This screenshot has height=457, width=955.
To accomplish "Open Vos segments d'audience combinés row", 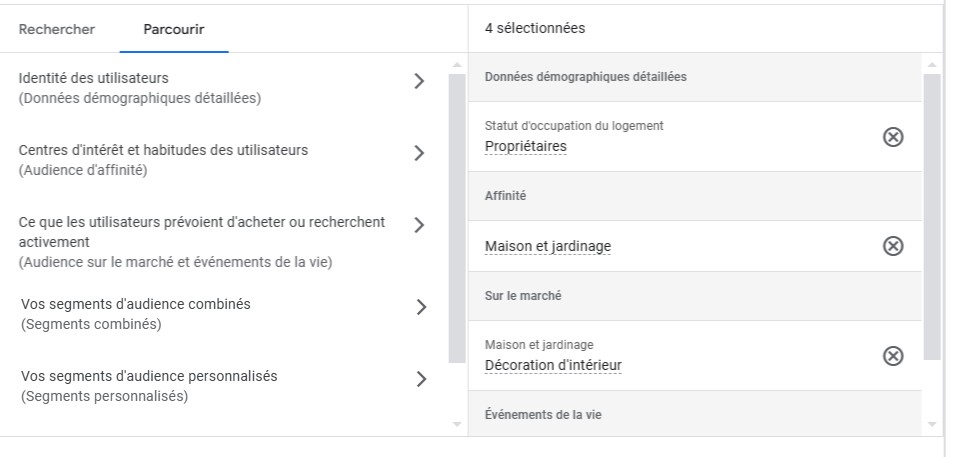I will tap(223, 314).
